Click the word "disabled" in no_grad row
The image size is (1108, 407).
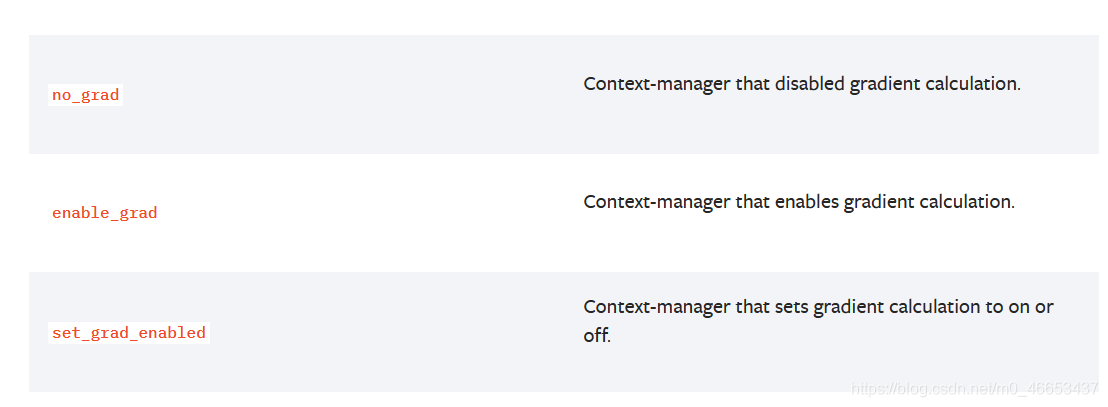pos(809,84)
